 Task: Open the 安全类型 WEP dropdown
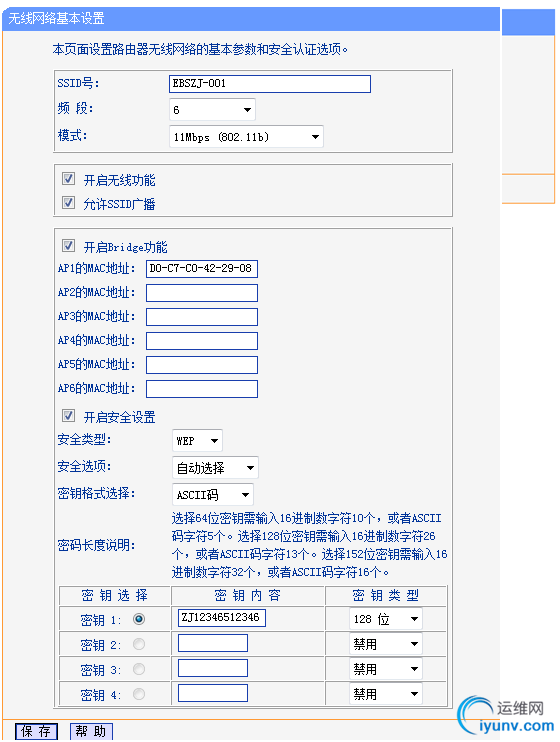tap(197, 441)
